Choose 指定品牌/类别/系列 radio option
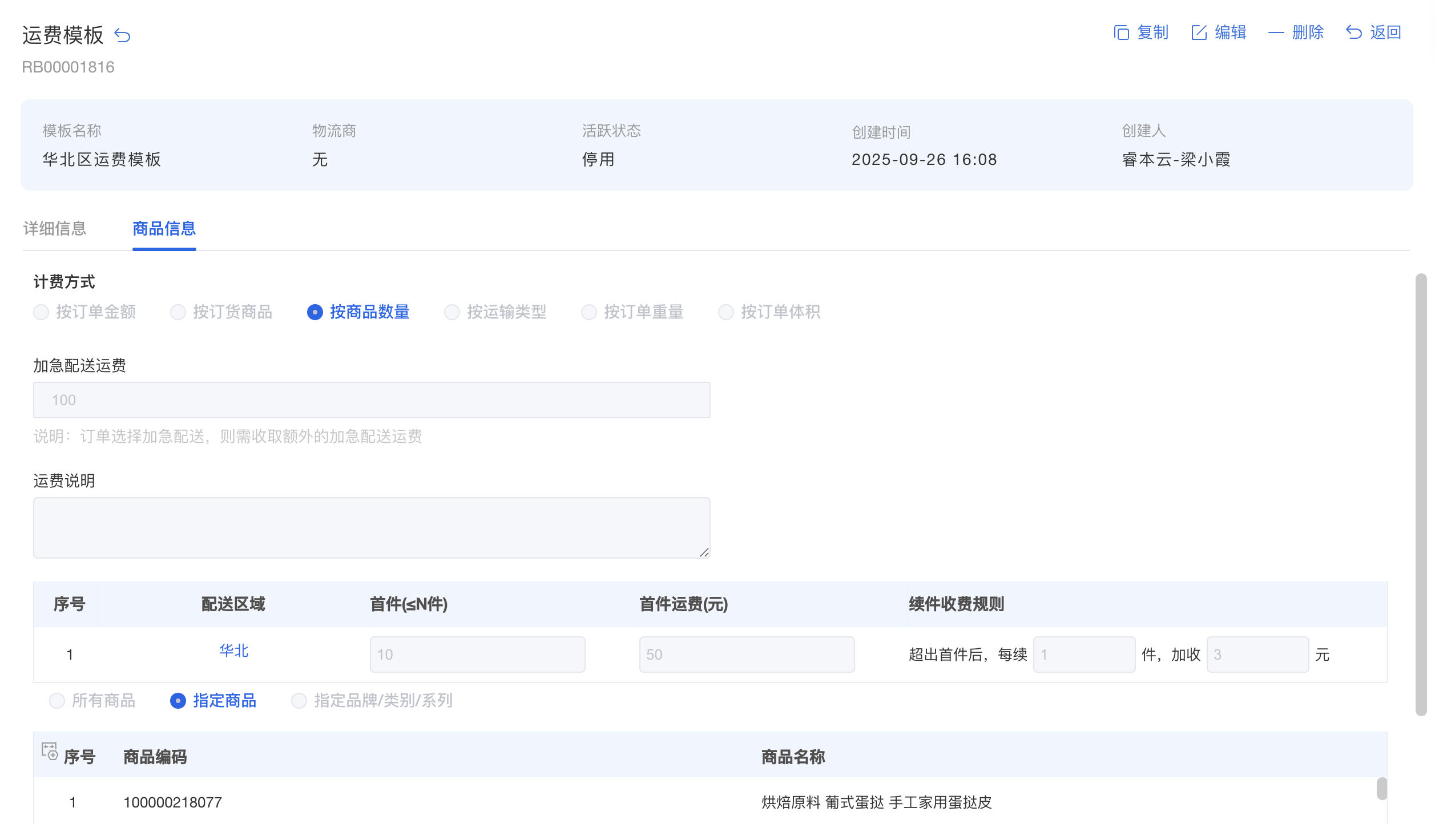This screenshot has width=1435, height=840. pos(299,701)
